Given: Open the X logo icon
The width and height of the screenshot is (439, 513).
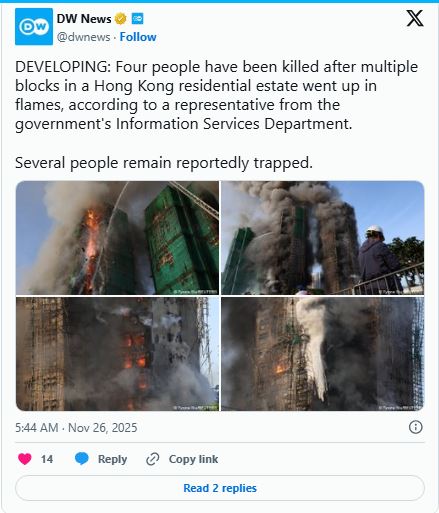Looking at the screenshot, I should click(415, 18).
